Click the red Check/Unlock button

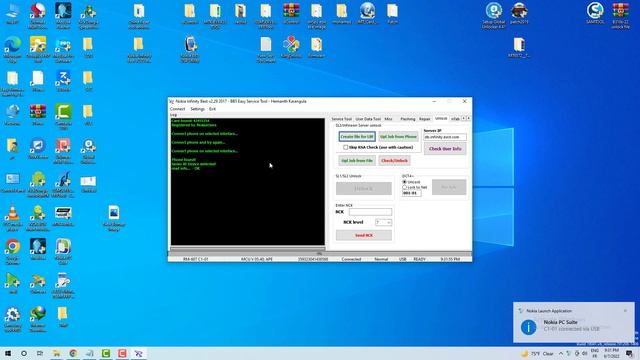coord(394,161)
